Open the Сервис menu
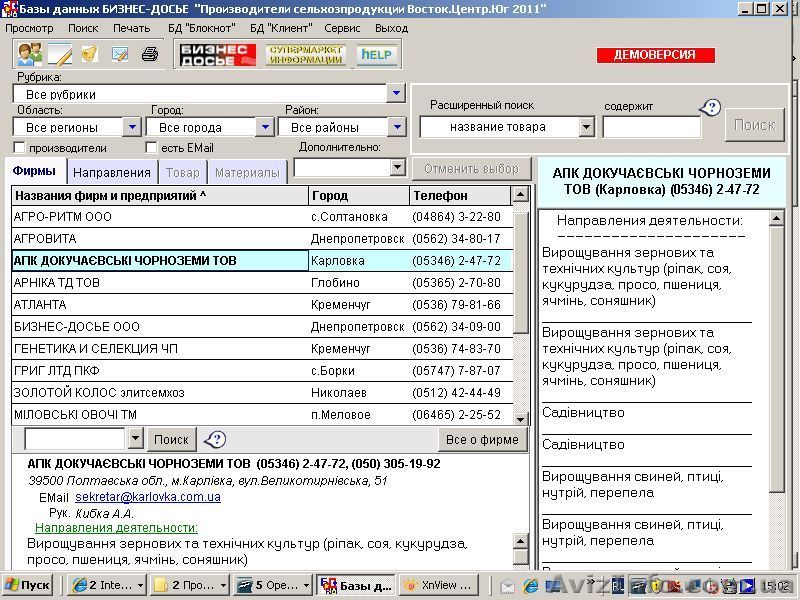 (x=343, y=28)
